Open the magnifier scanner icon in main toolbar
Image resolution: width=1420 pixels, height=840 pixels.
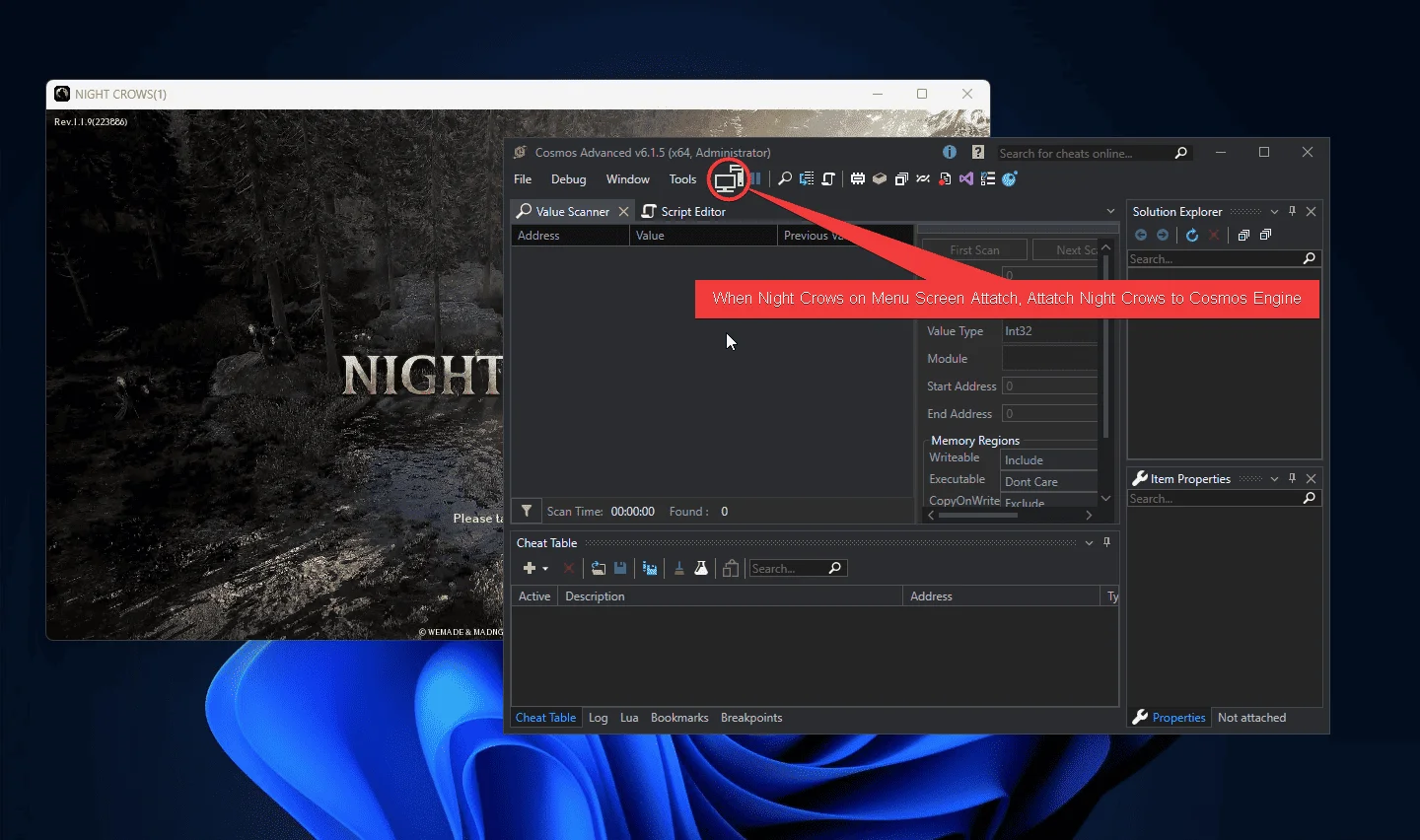(x=785, y=178)
